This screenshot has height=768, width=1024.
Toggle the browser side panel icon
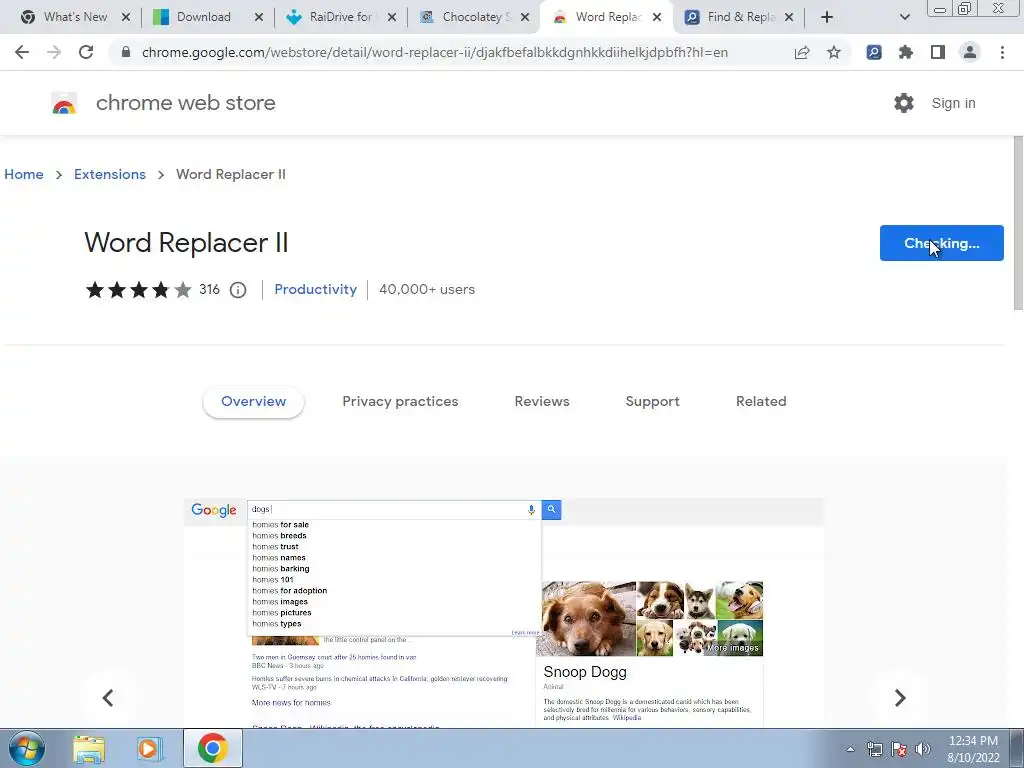coord(938,52)
